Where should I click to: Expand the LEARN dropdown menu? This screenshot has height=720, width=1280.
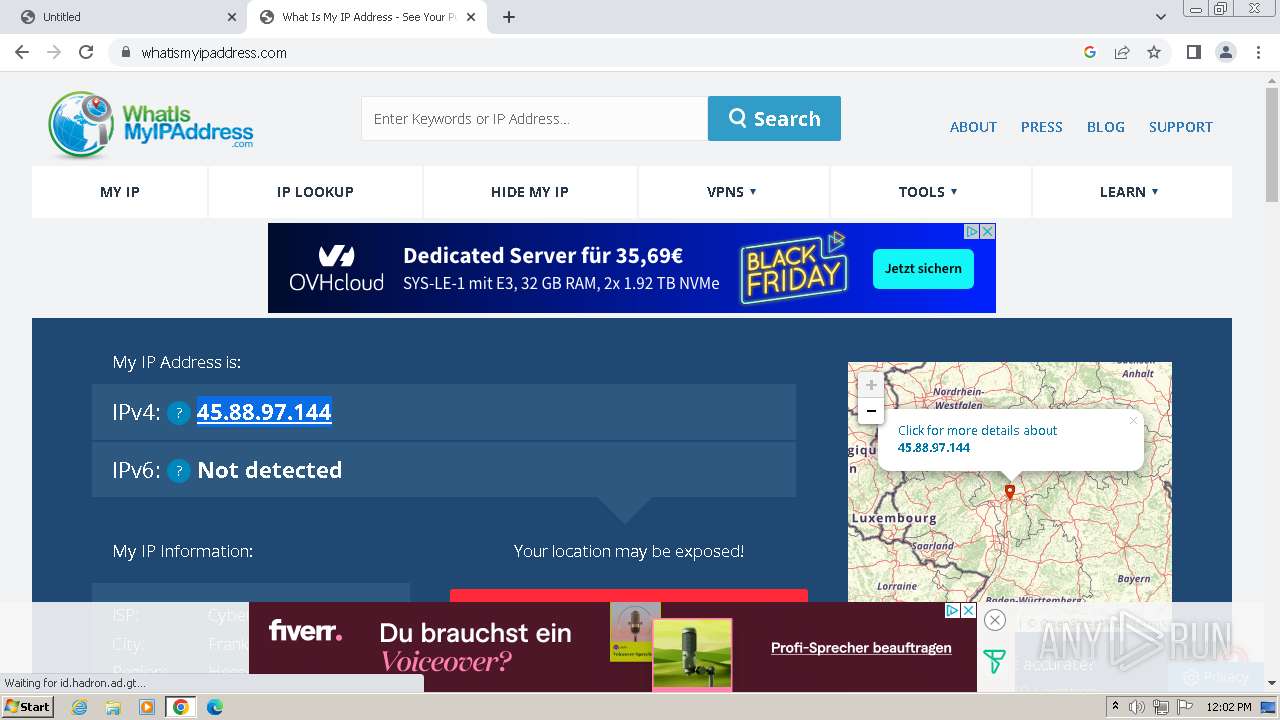click(1130, 192)
